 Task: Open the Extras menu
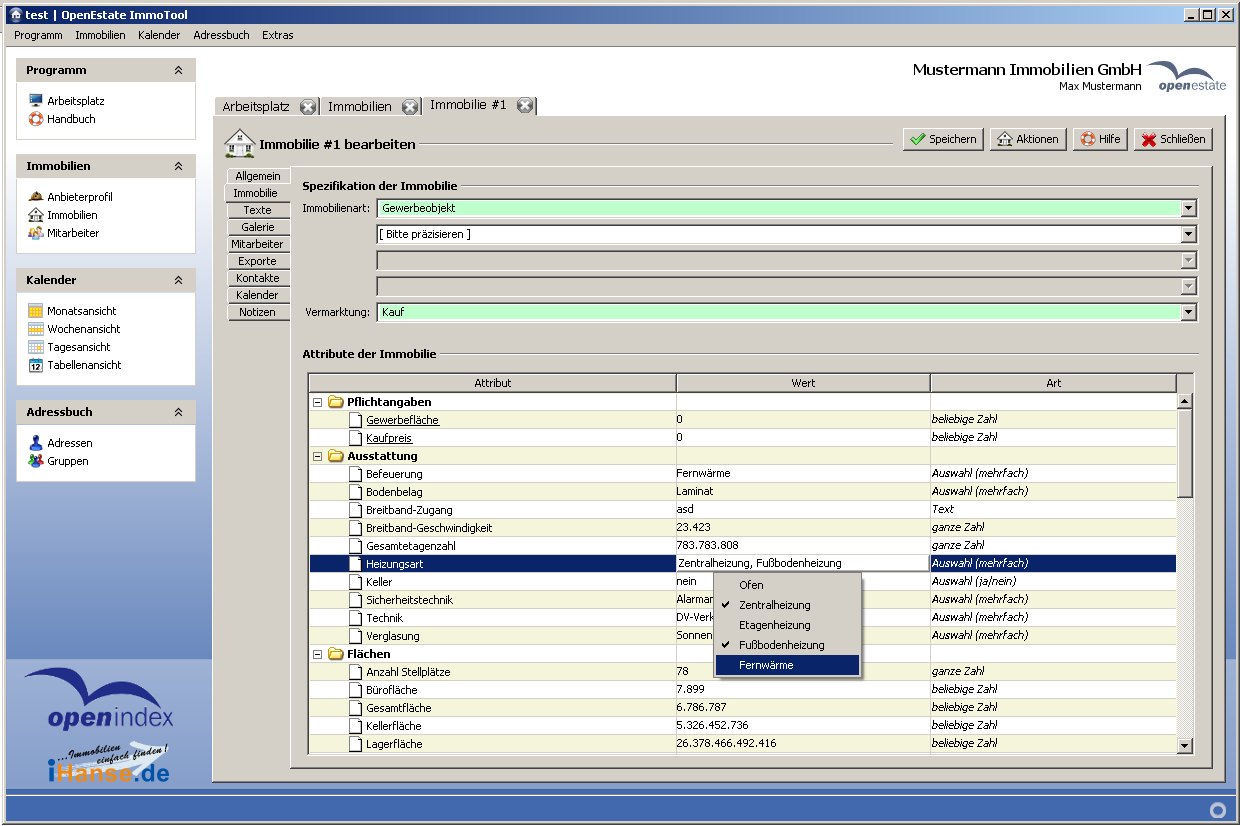pyautogui.click(x=277, y=35)
